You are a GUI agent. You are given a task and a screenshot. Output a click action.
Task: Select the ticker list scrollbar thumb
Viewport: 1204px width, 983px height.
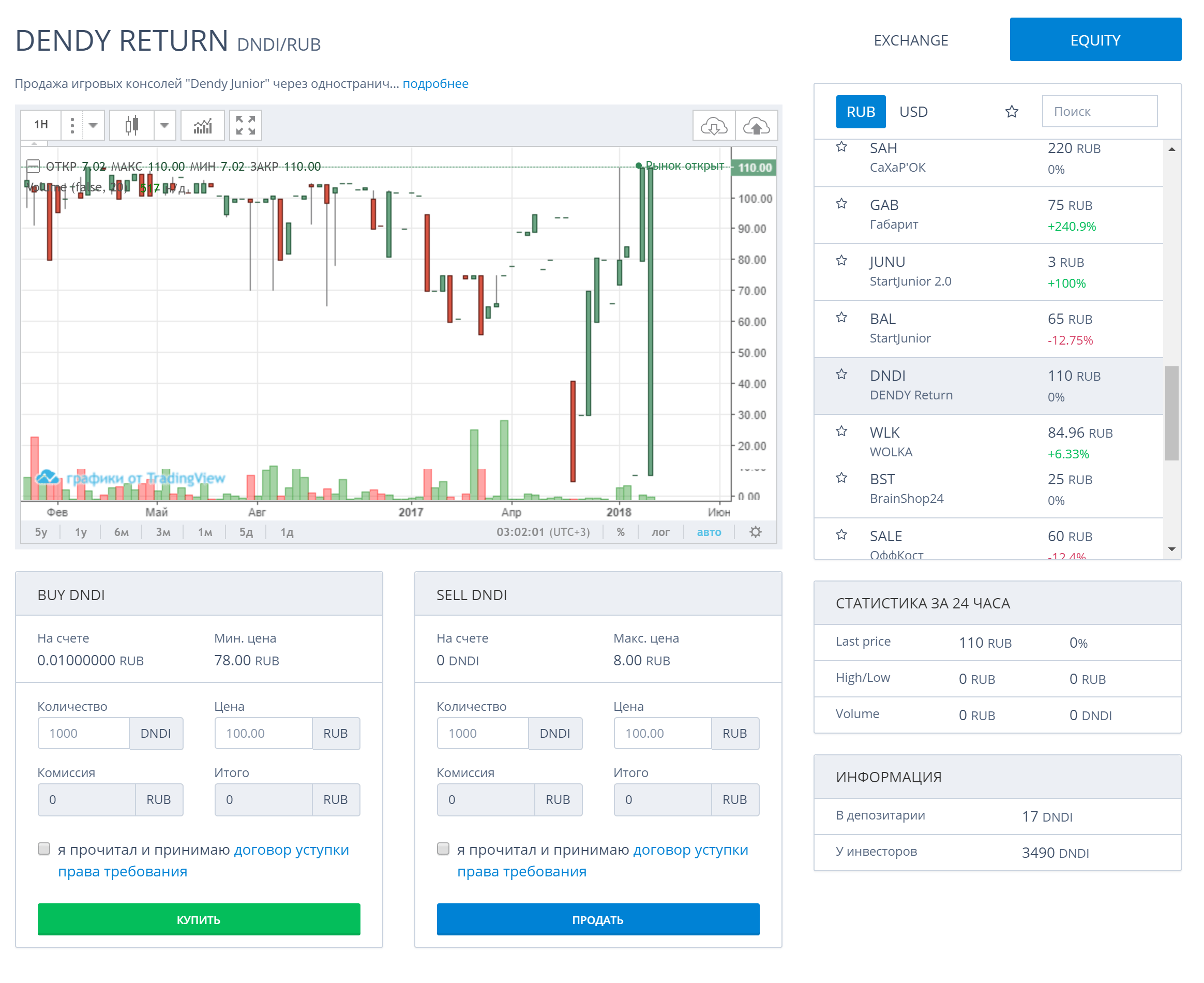(x=1172, y=413)
